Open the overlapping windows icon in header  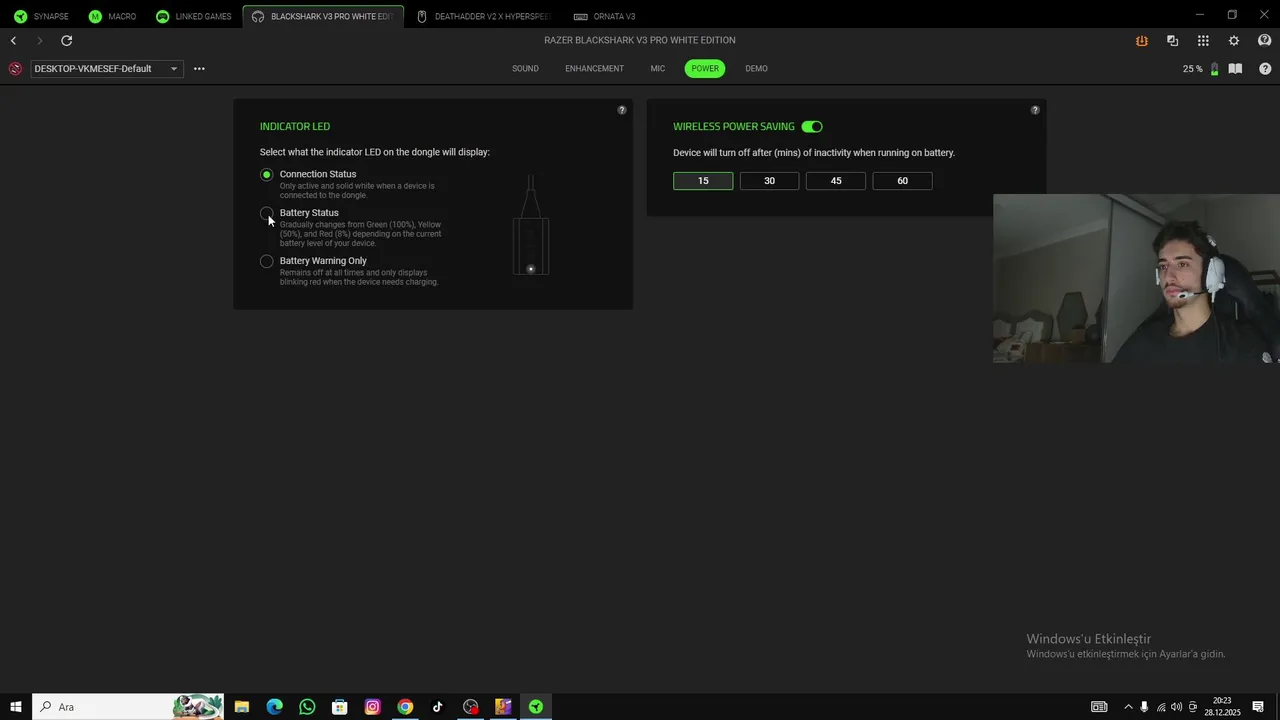(x=1172, y=41)
